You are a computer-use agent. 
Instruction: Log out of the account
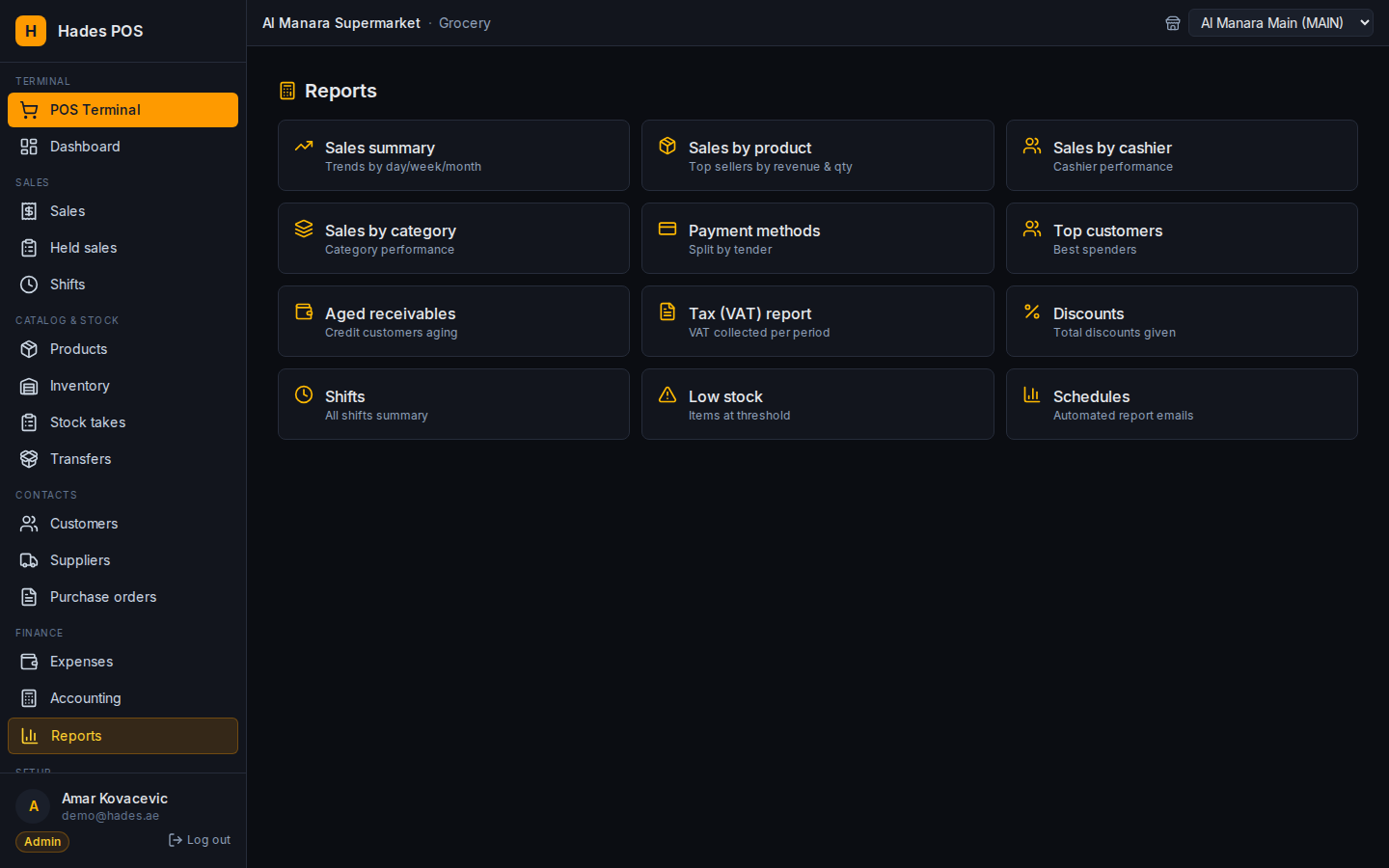click(200, 840)
